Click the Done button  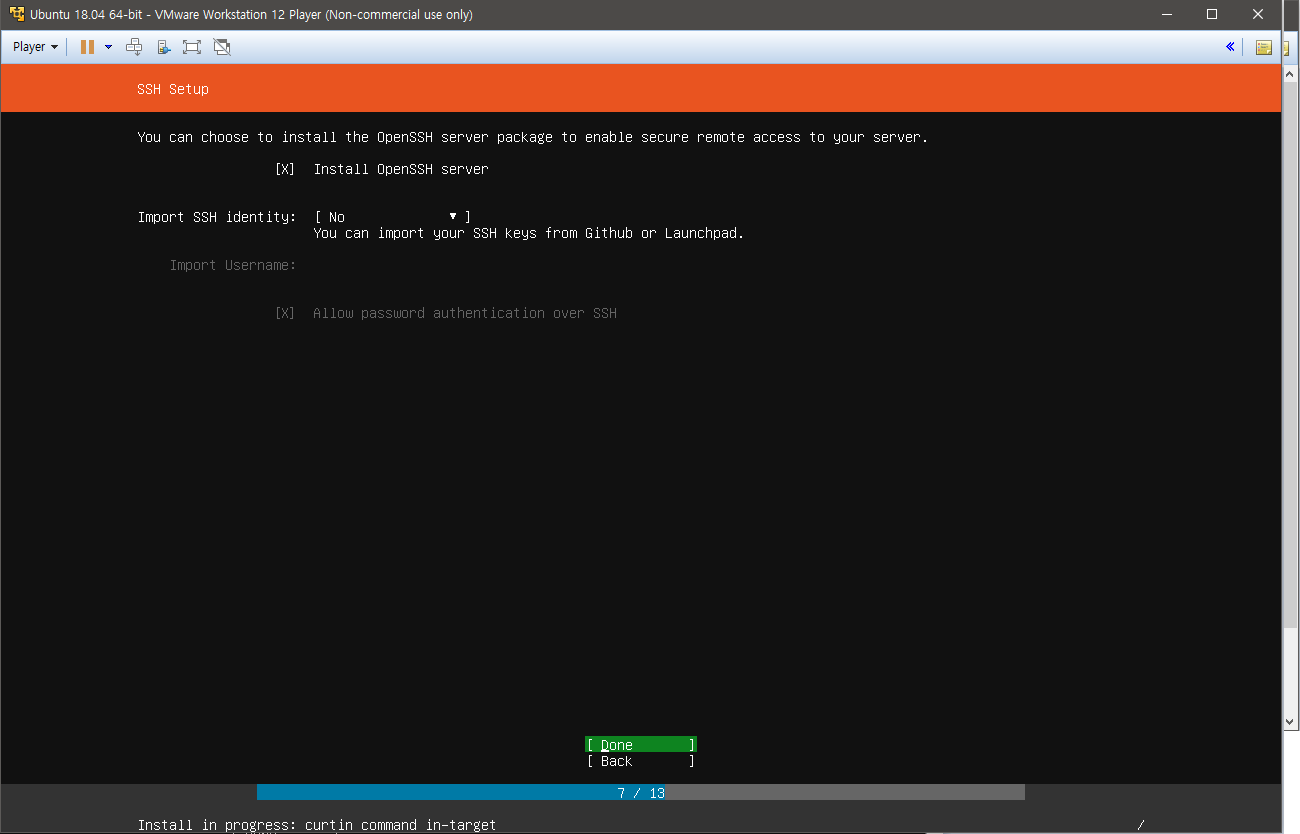(x=641, y=745)
